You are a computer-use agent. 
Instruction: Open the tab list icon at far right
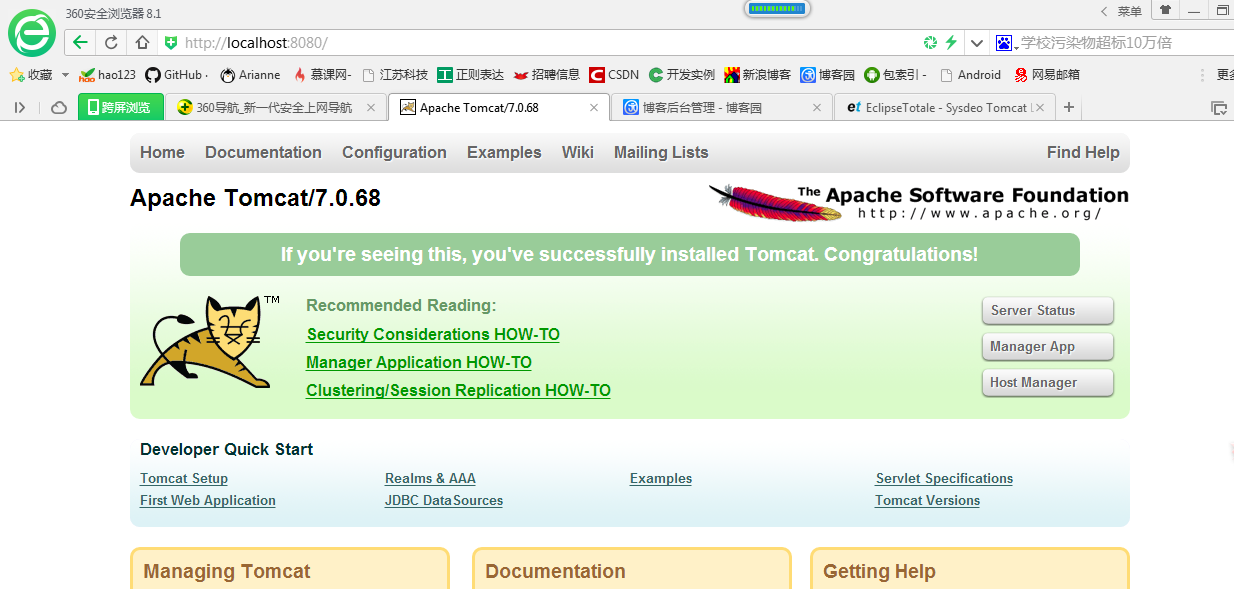click(1218, 107)
